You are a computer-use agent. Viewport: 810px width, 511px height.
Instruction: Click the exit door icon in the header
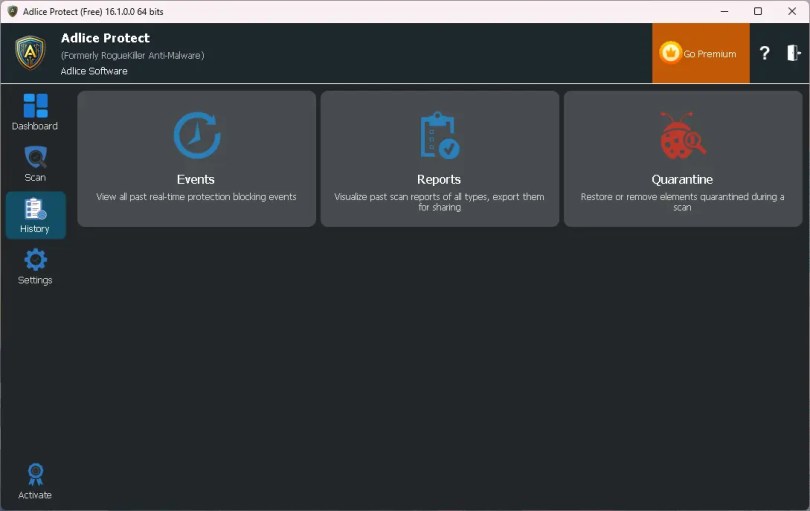tap(793, 53)
